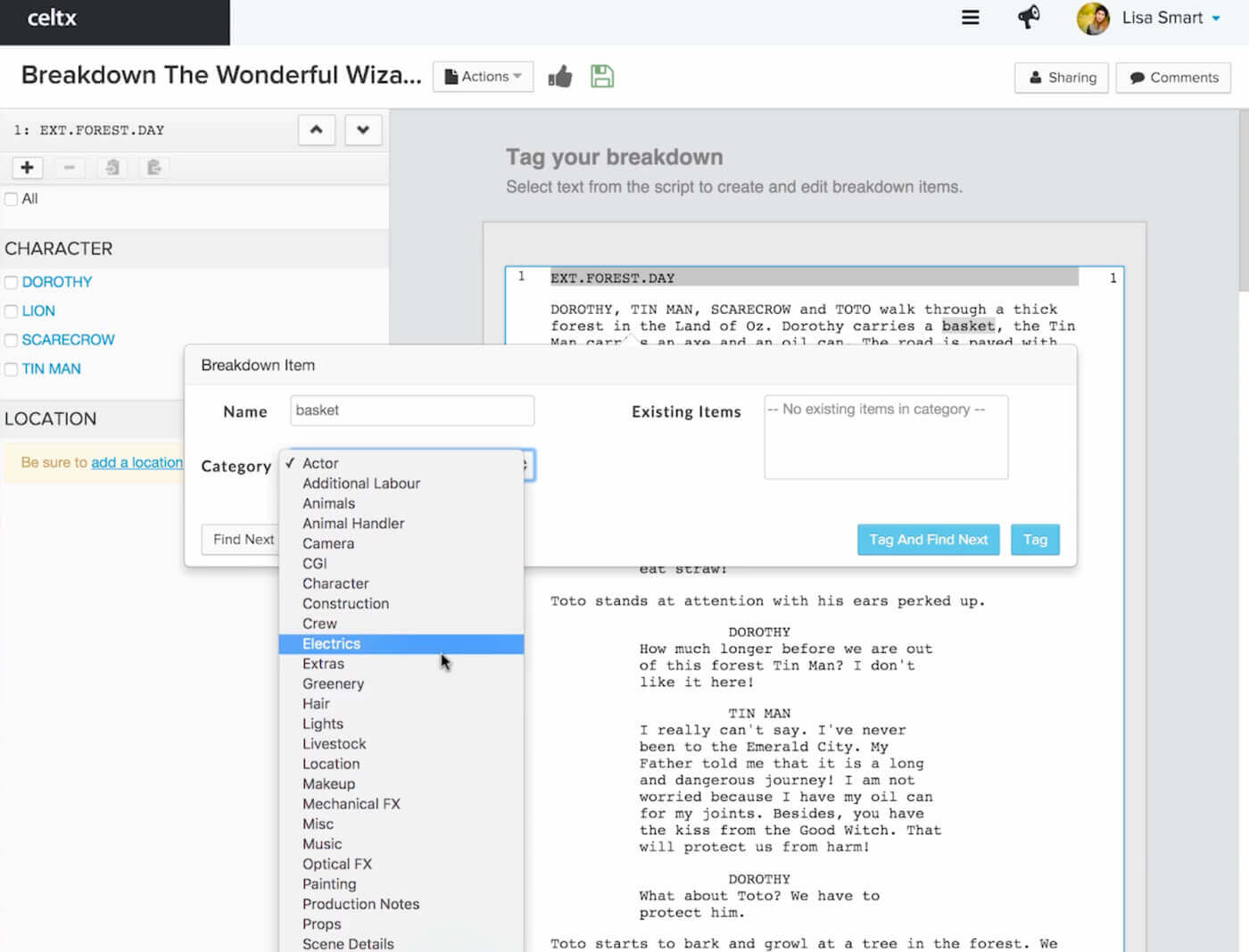Click the next scene chevron arrow
This screenshot has width=1249, height=952.
point(363,129)
